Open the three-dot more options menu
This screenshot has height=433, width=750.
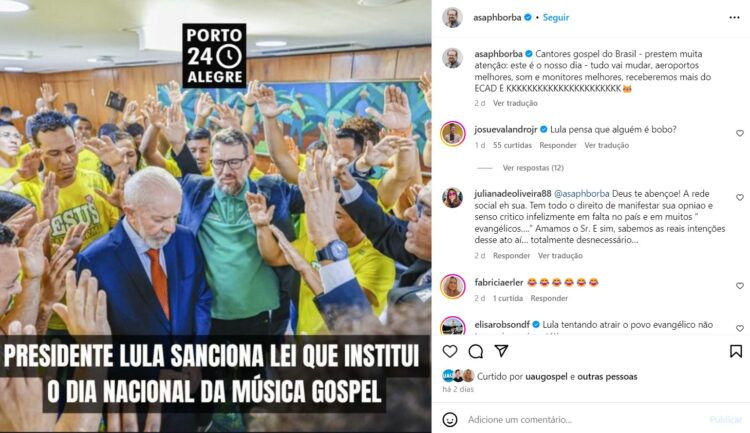734,18
